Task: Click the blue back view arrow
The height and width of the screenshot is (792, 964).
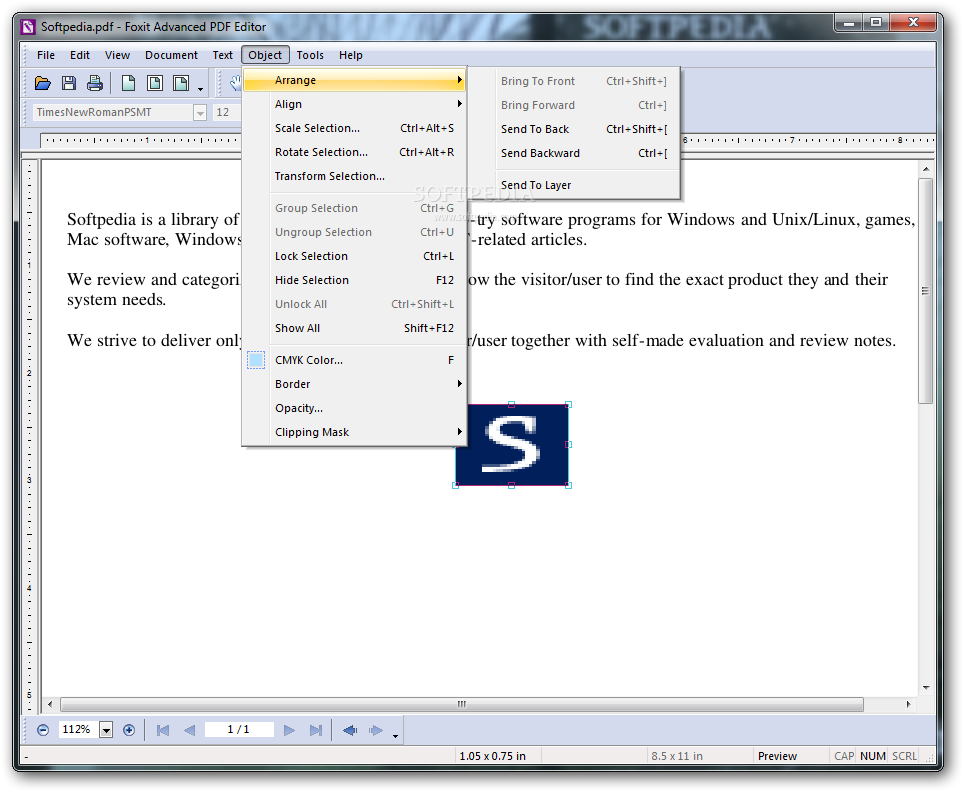Action: (350, 730)
